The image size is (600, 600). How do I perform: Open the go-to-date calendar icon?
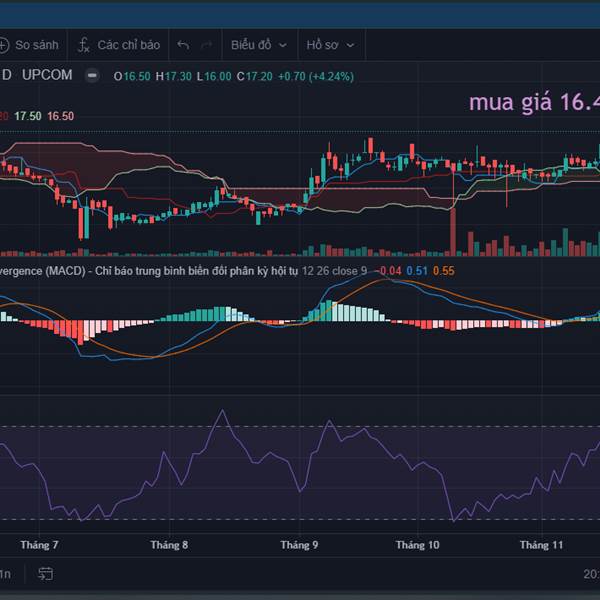tap(46, 574)
